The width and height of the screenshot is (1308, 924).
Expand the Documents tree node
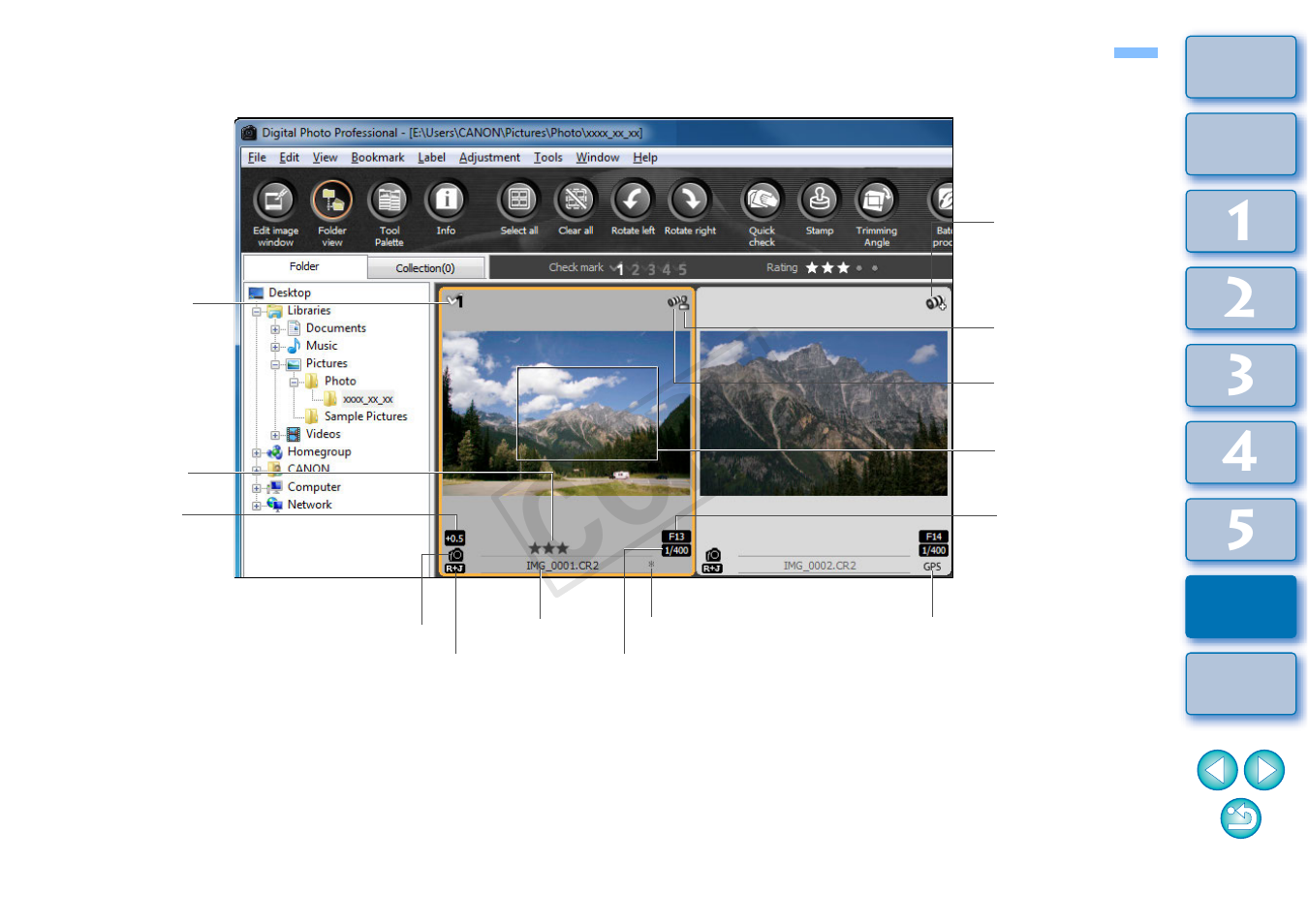275,329
